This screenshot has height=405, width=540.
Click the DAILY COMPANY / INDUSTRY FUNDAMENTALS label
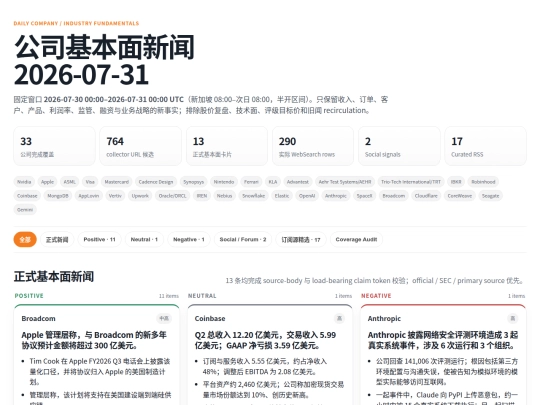[76, 23]
